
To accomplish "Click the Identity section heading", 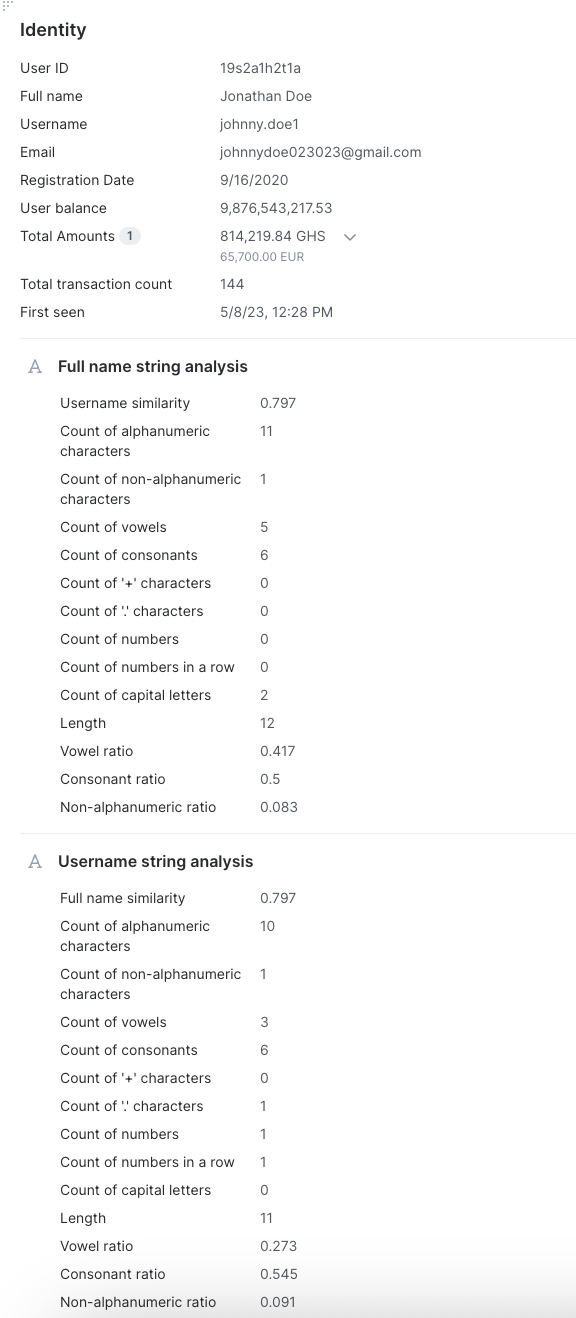I will 53,30.
